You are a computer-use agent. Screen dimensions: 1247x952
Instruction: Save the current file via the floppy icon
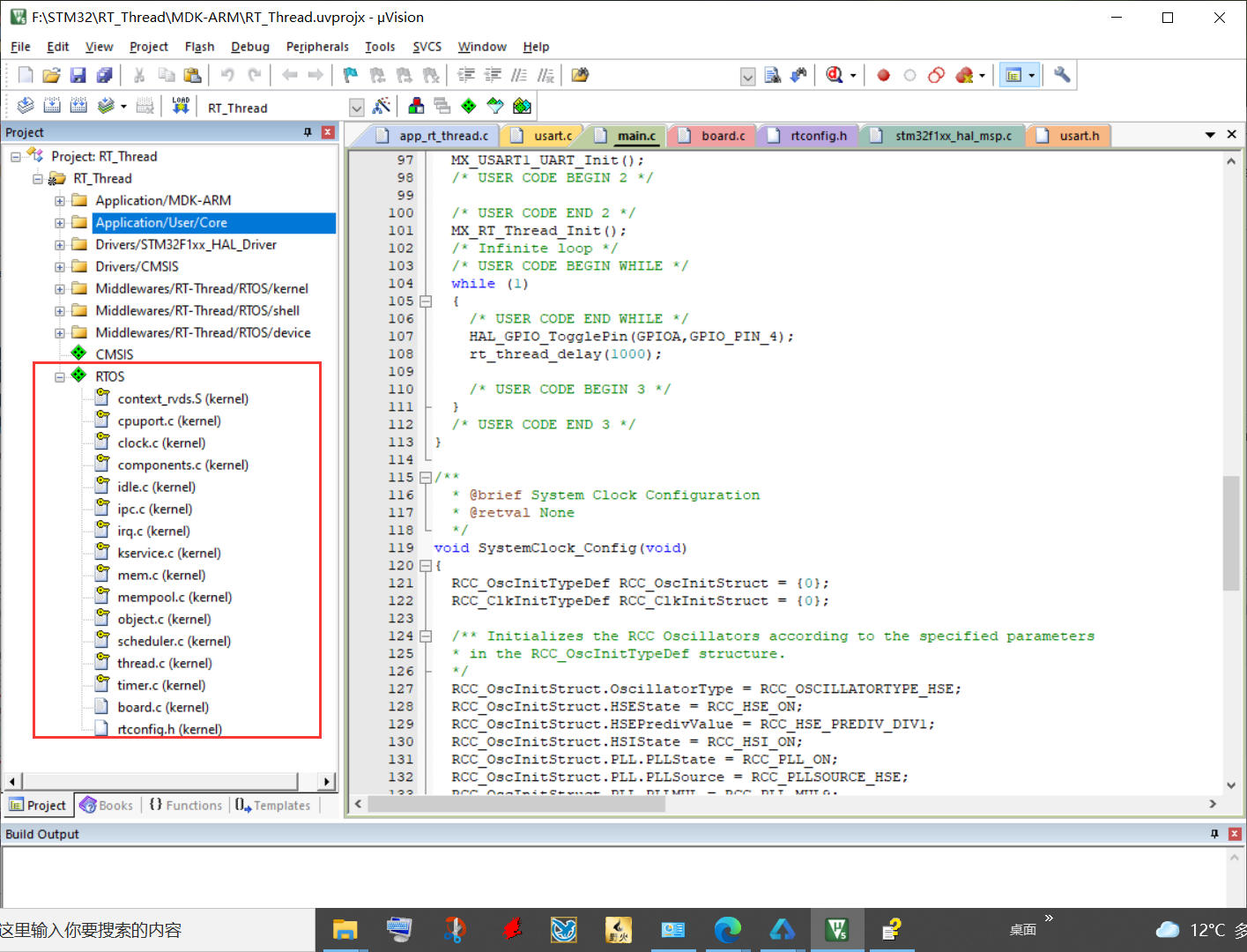pyautogui.click(x=78, y=76)
